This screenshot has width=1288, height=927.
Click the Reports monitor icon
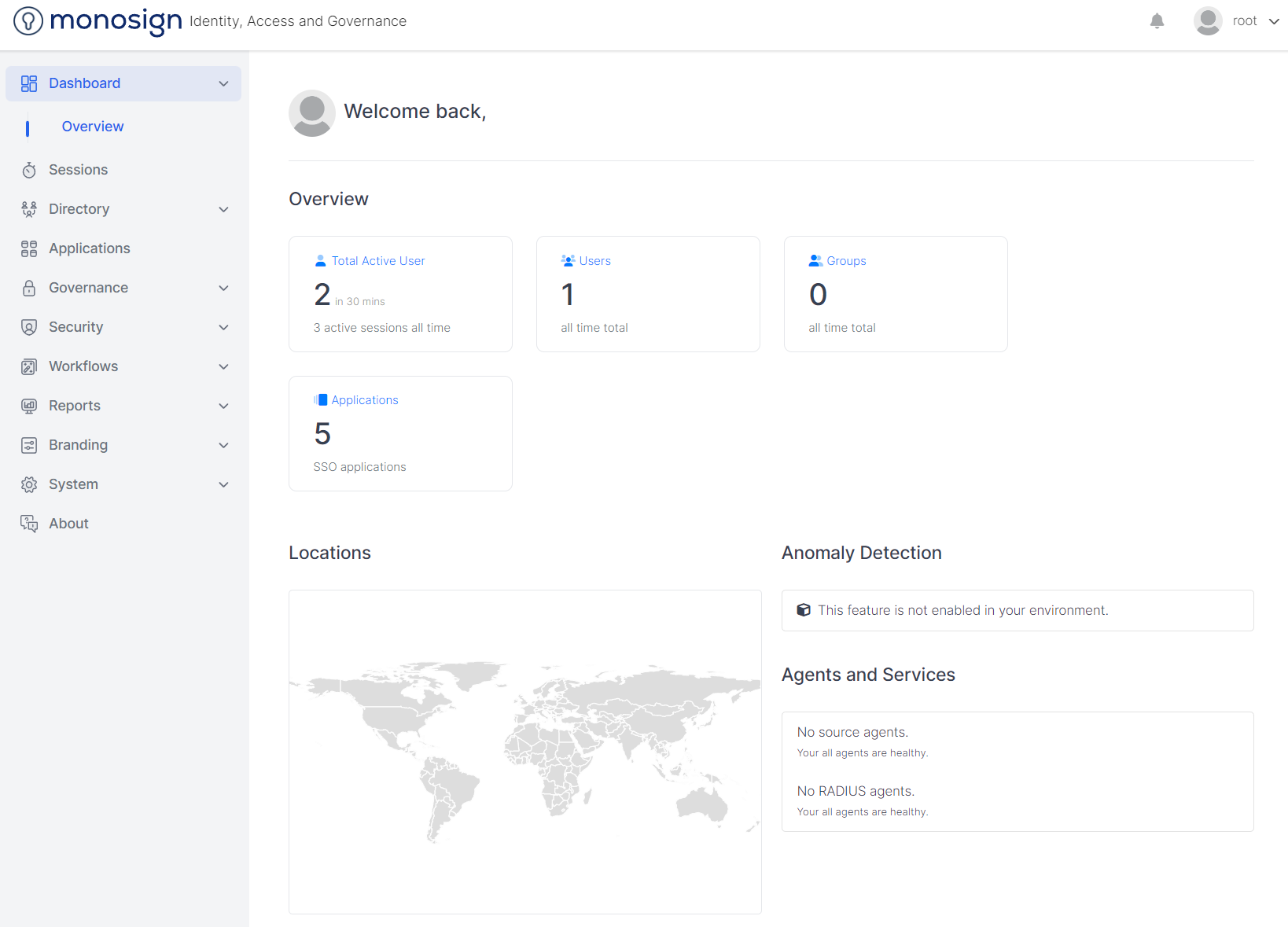(29, 406)
